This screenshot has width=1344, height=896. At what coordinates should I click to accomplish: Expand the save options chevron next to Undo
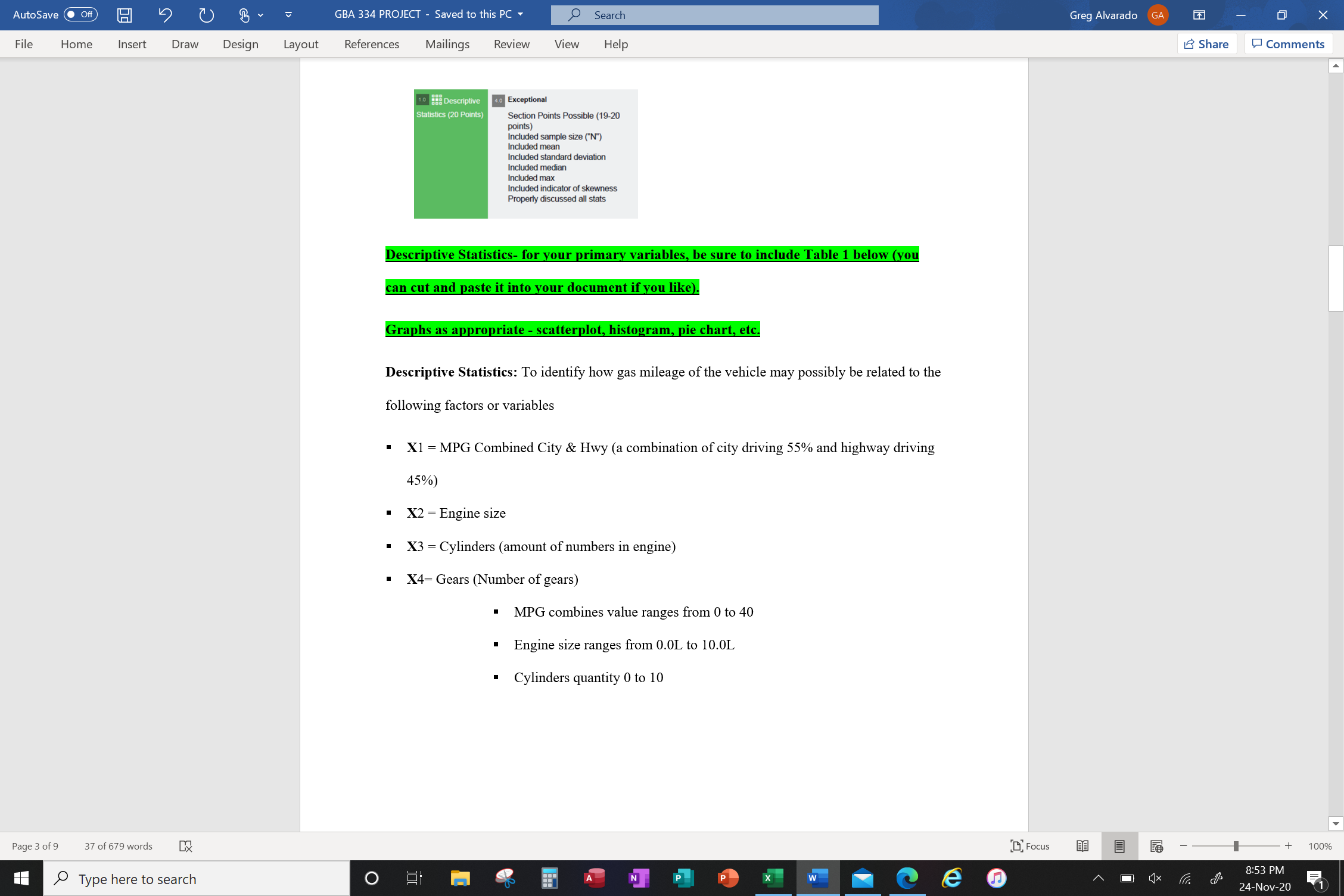[260, 15]
